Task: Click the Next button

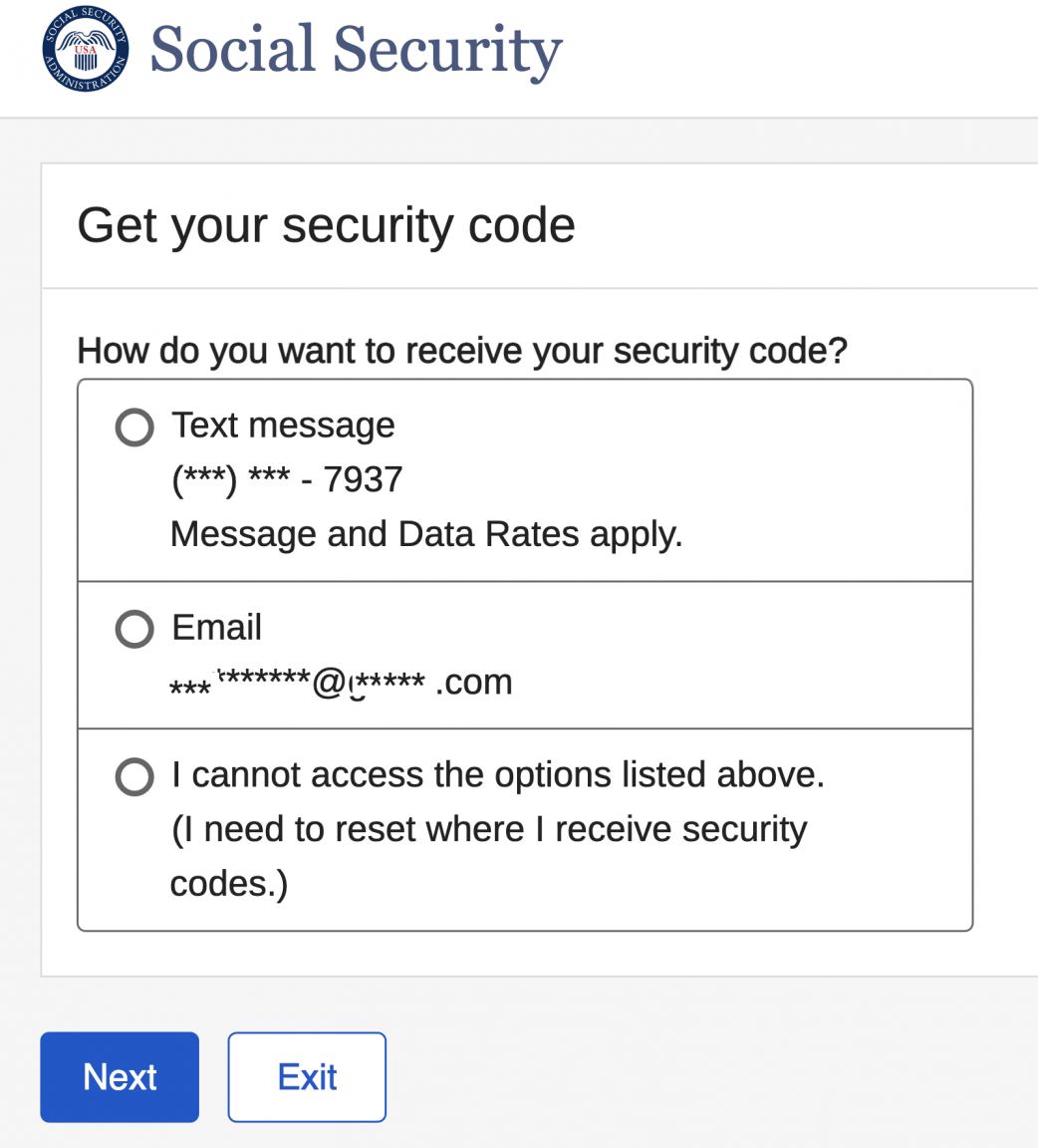Action: click(x=120, y=1077)
